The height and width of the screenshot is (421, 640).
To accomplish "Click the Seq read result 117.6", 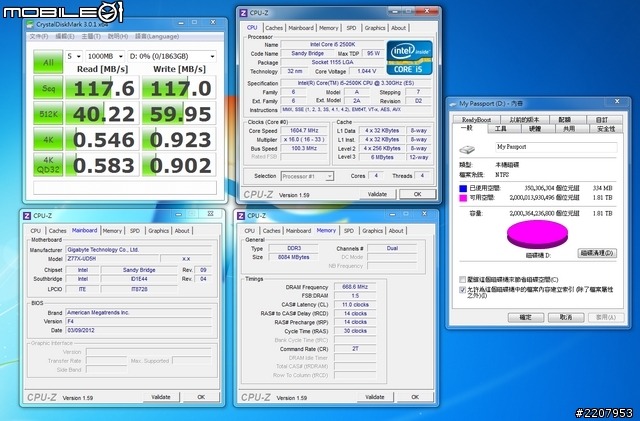I will (x=102, y=88).
